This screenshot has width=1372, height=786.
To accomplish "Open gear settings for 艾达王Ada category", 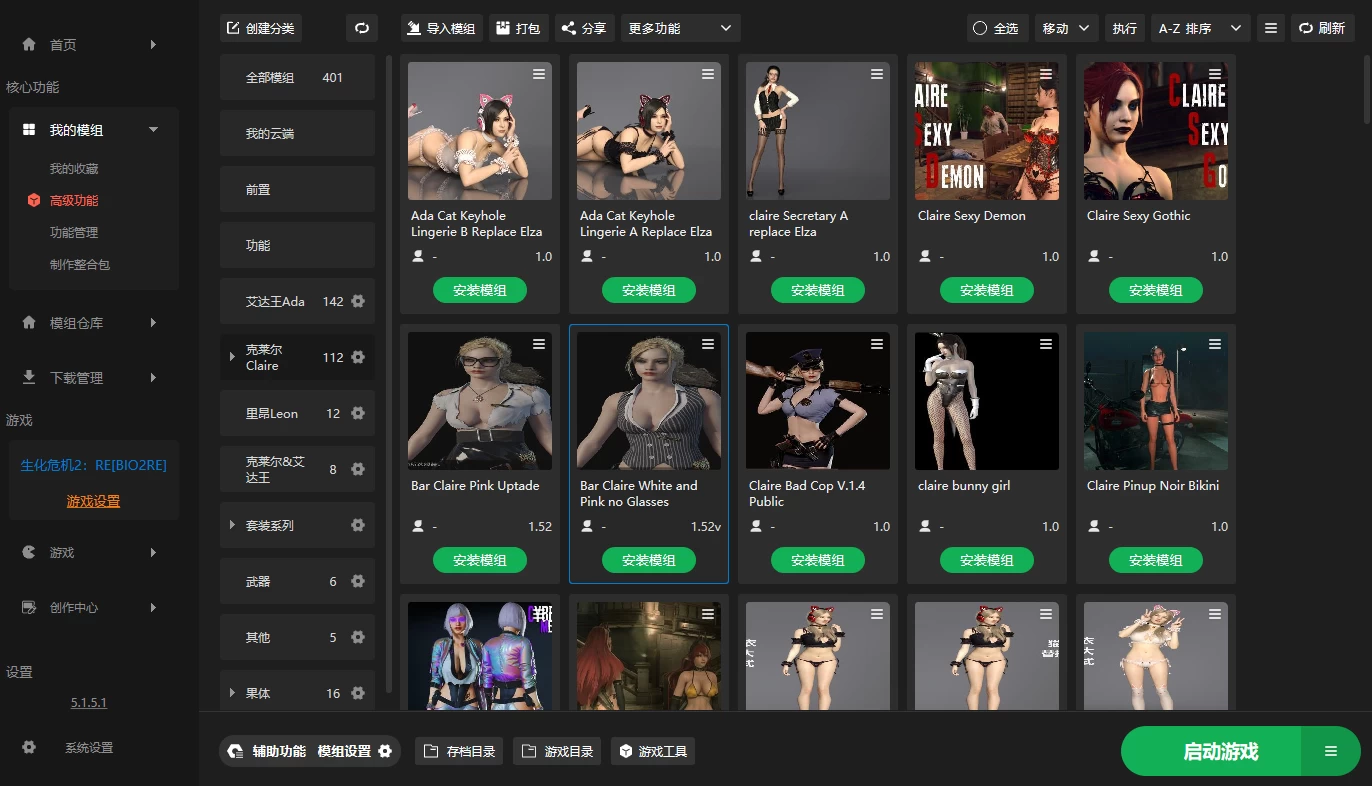I will click(358, 301).
